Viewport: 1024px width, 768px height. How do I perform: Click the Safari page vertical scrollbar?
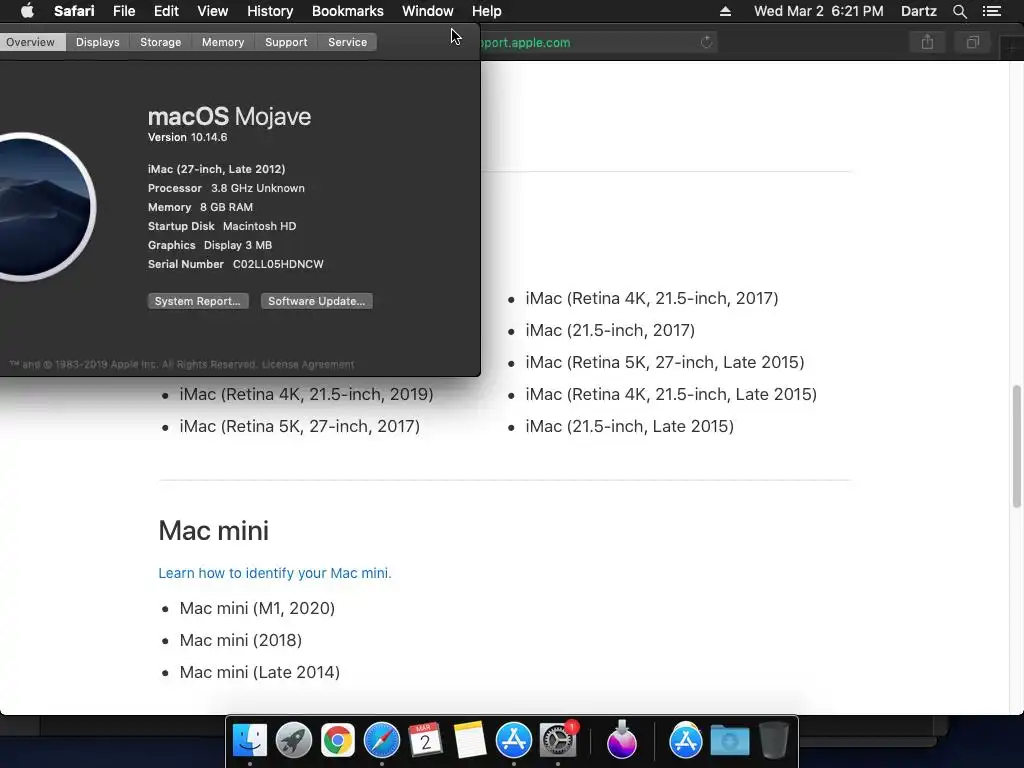point(1016,447)
